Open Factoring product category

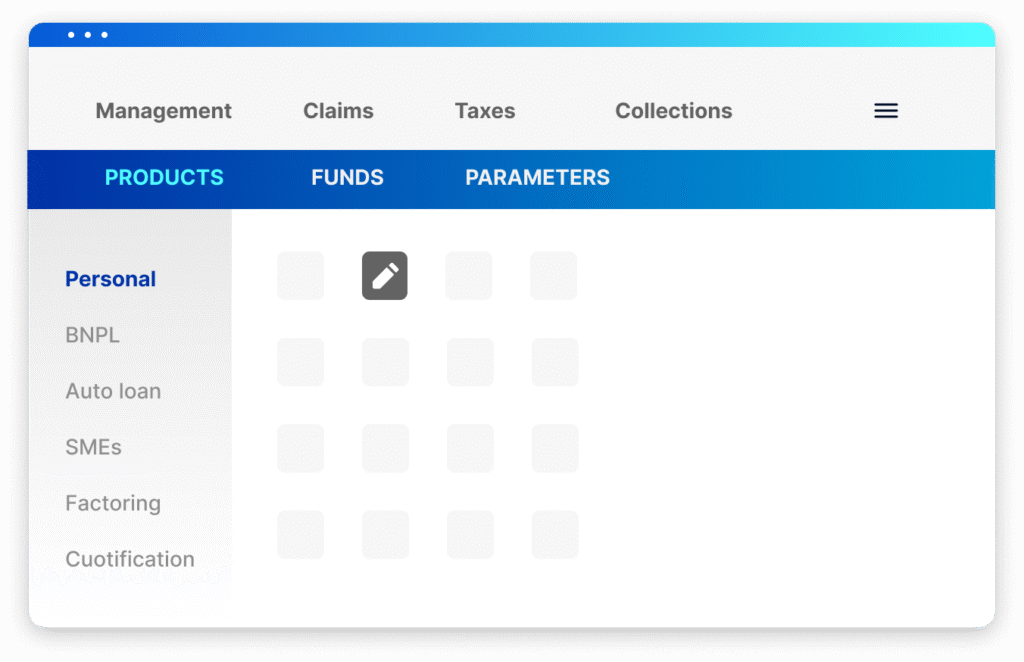pos(113,503)
